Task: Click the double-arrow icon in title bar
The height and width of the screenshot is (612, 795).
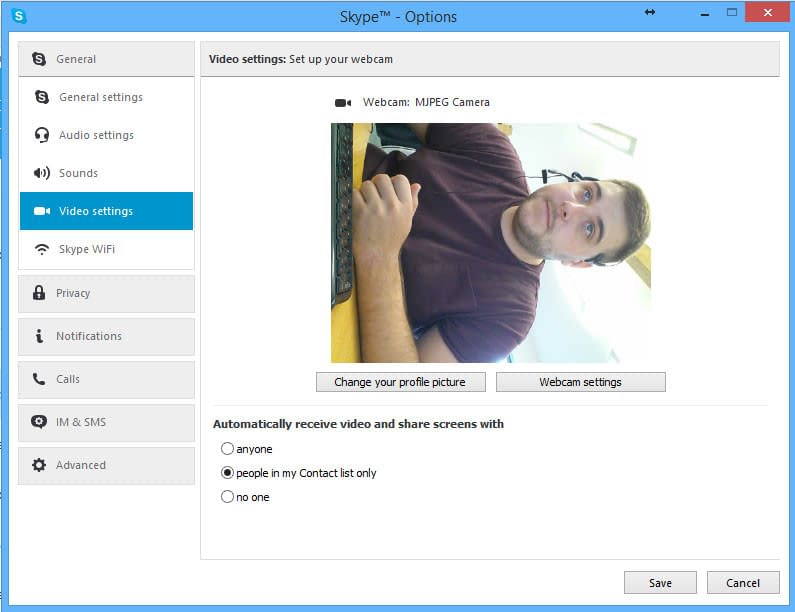Action: pos(650,12)
